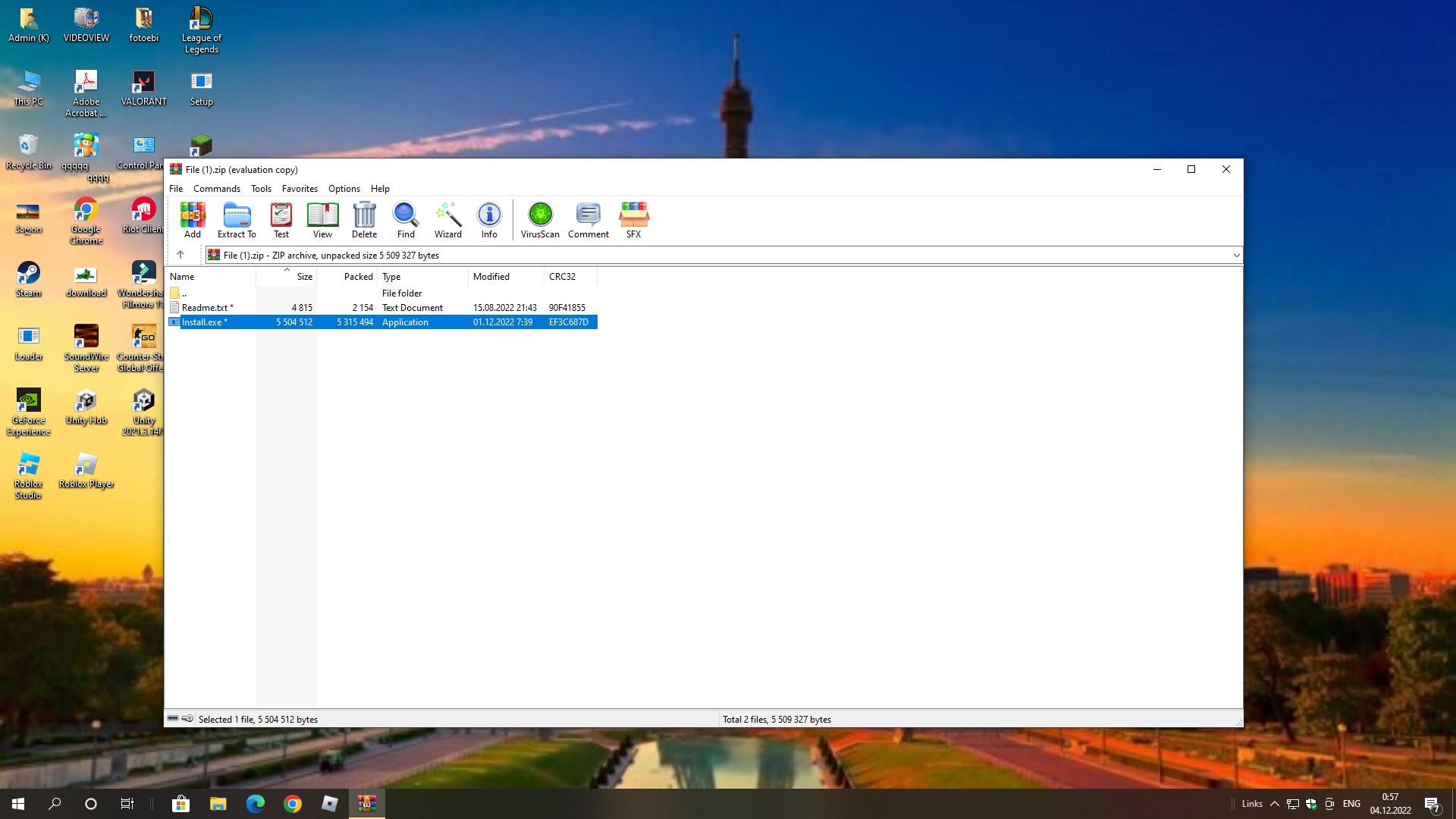The height and width of the screenshot is (819, 1456).
Task: Run VirusScan on the archive
Action: click(540, 219)
